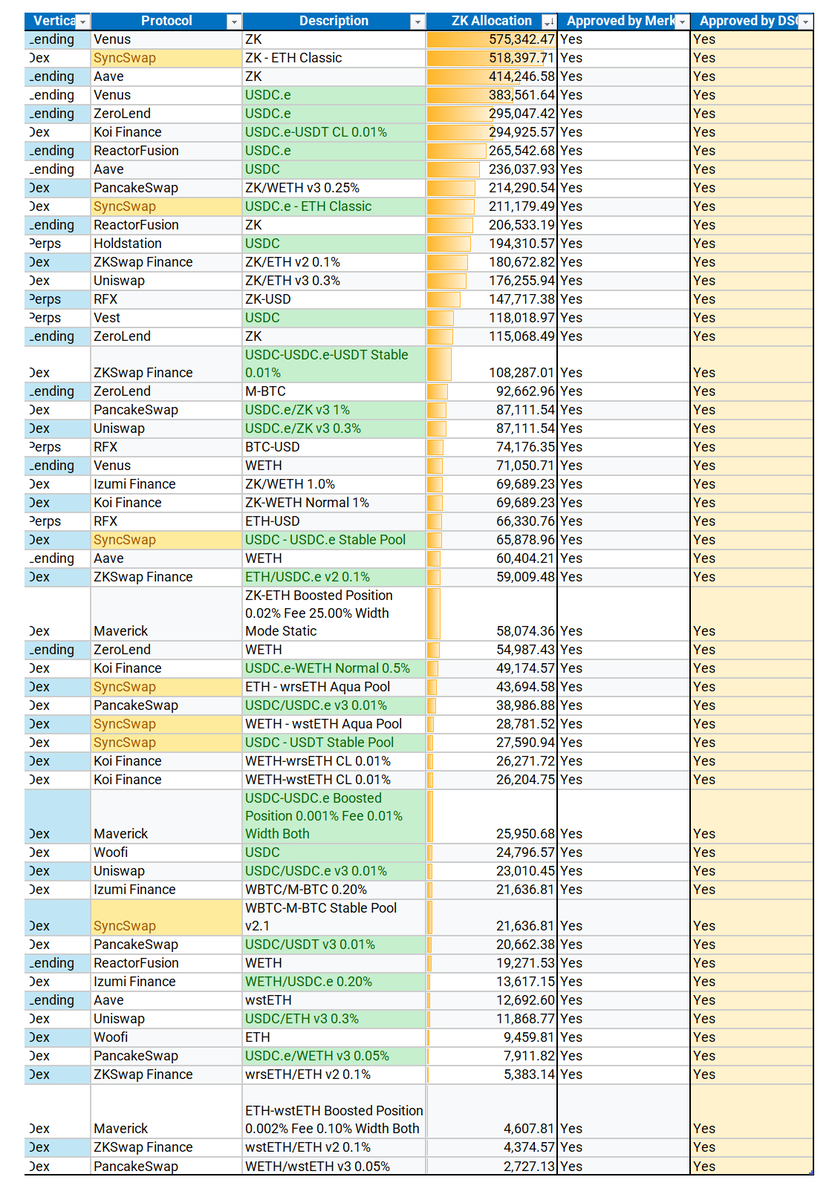Select the Holdstation protocol cell
This screenshot has height=1200, width=832.
pyautogui.click(x=166, y=243)
